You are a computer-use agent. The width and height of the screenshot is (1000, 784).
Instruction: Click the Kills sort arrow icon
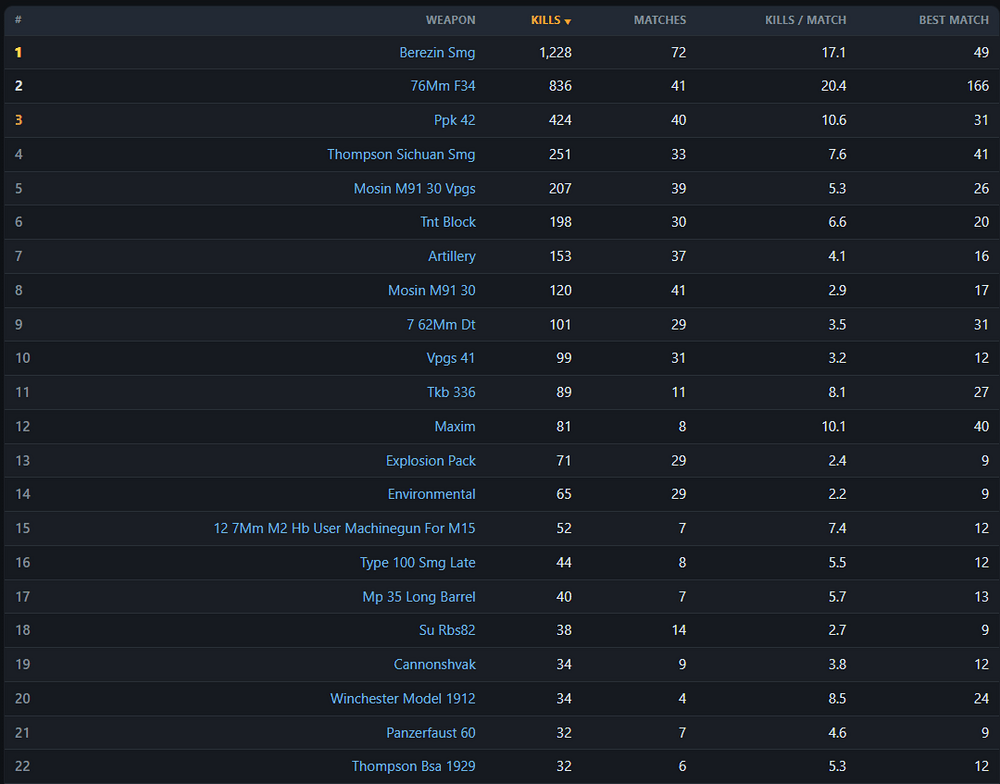pos(568,22)
